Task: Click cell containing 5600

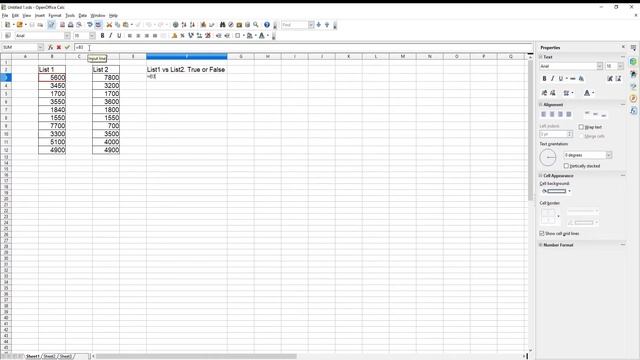Action: [52, 78]
